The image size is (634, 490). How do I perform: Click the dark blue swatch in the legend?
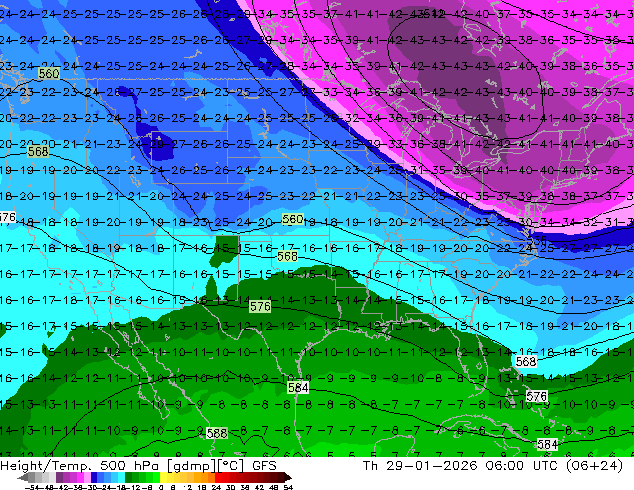point(94,477)
